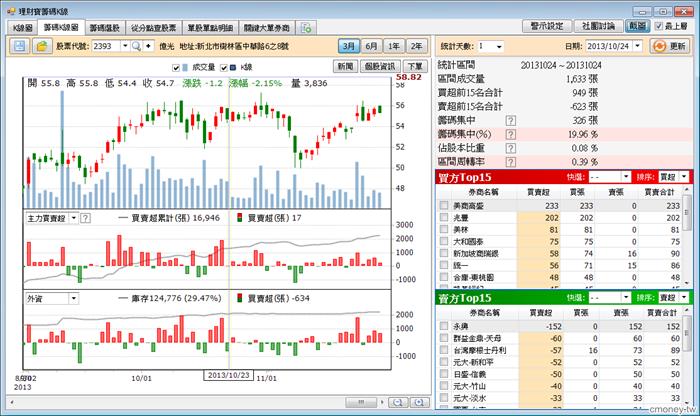Expand the 主力買賣超 indicator dropdown
Image resolution: width=700 pixels, height=416 pixels.
[72, 217]
